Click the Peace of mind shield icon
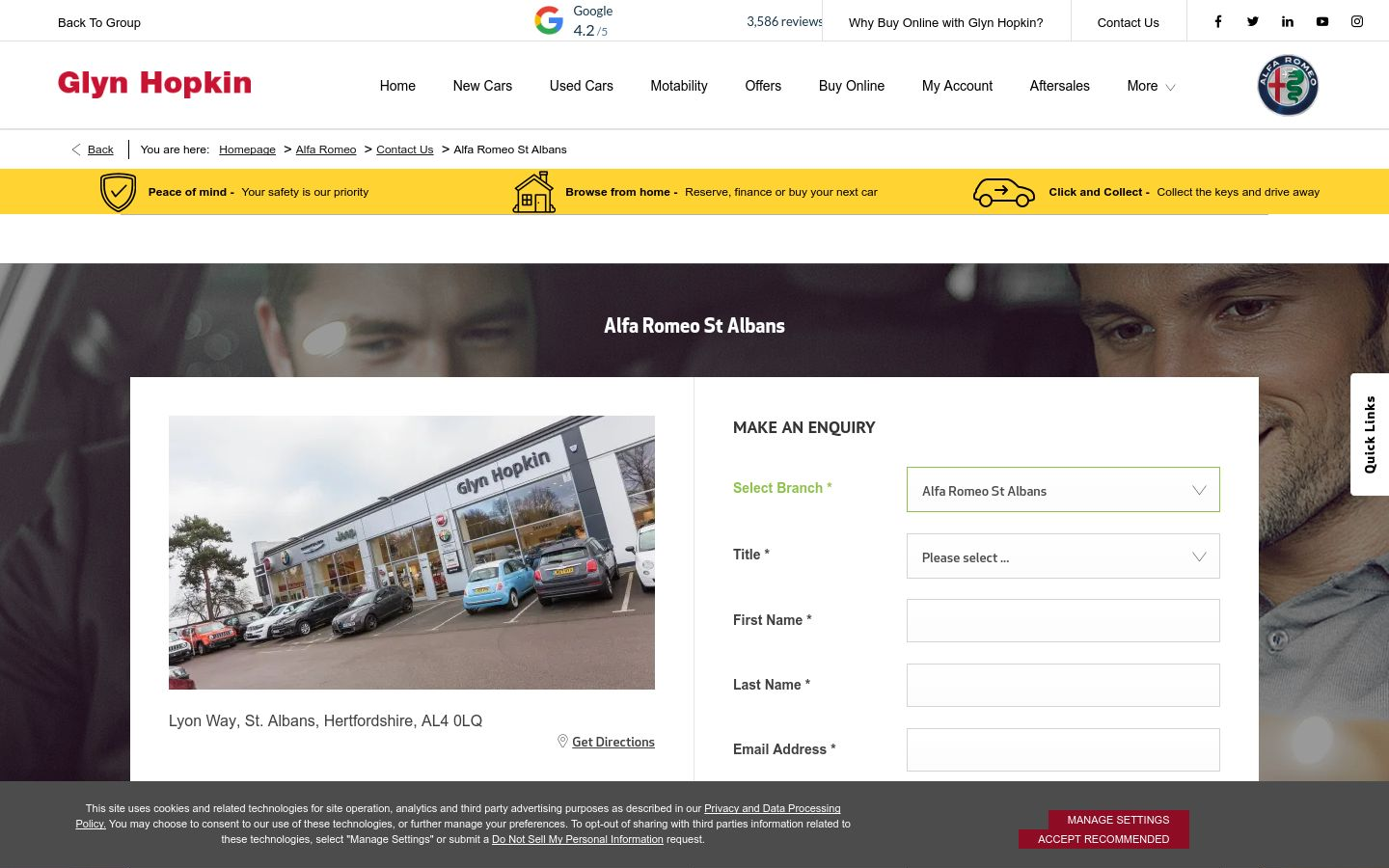 118,192
